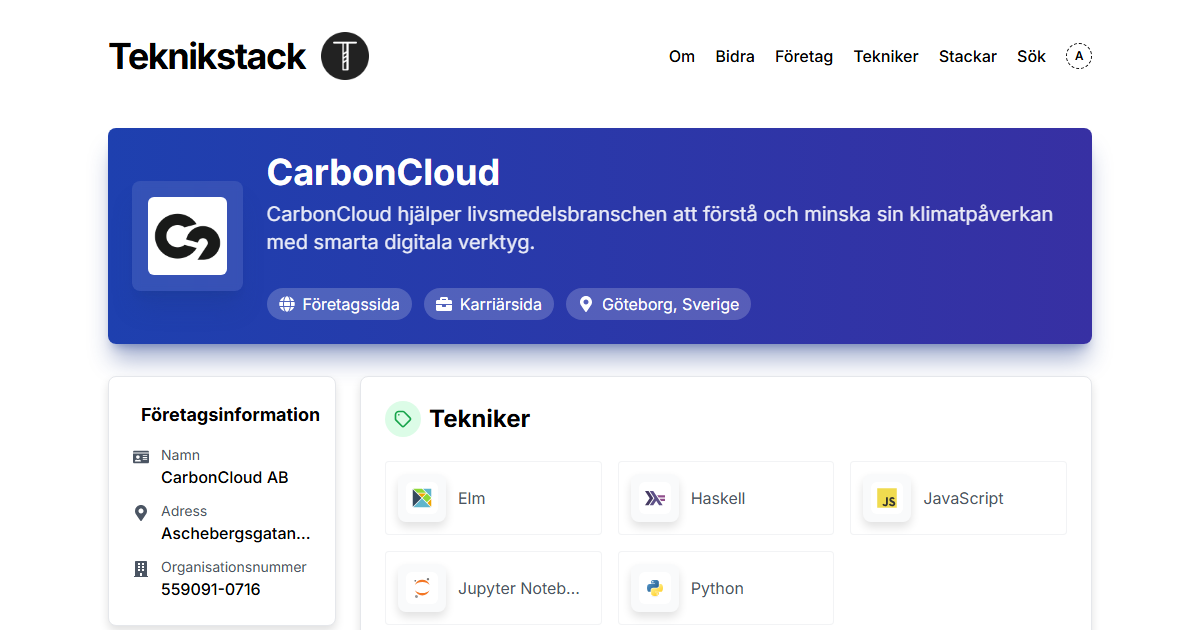Image resolution: width=1200 pixels, height=630 pixels.
Task: Open the Haskell technology card label
Action: point(718,498)
